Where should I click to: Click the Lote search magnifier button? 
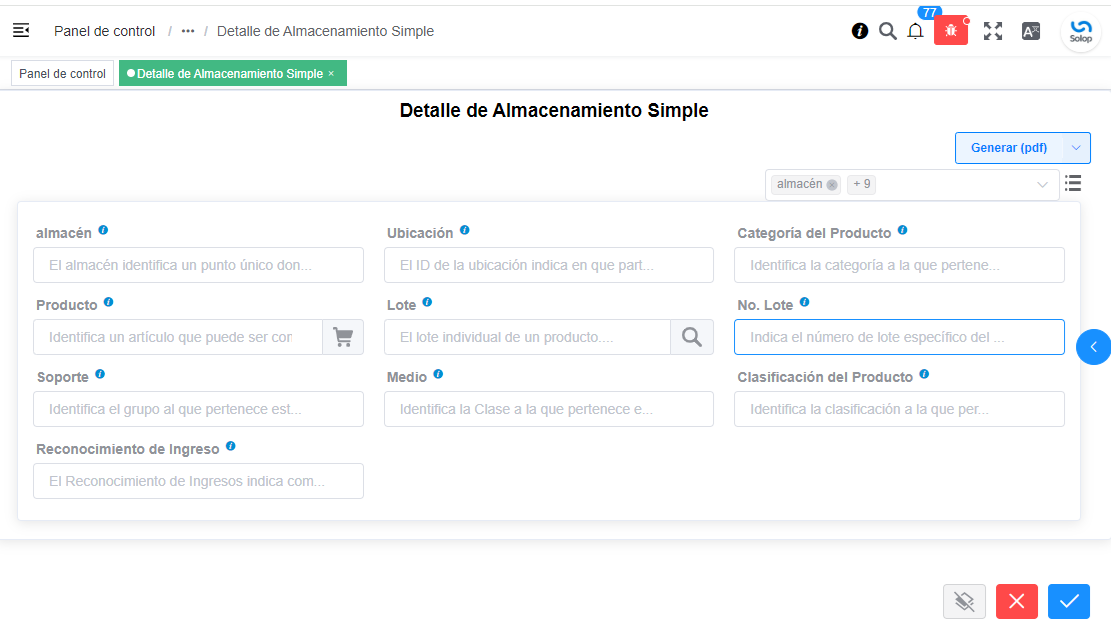point(692,337)
